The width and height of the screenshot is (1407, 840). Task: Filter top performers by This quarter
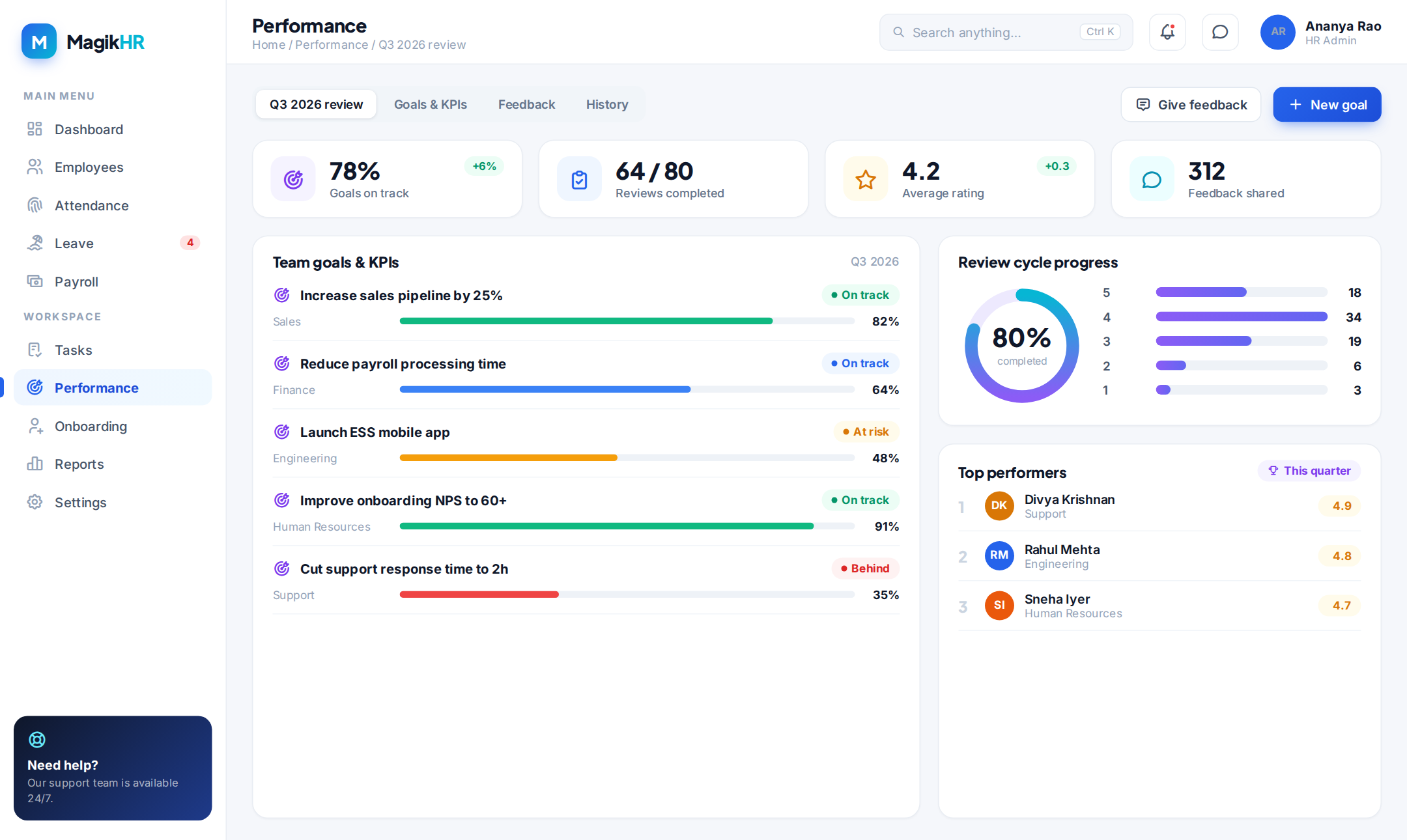point(1309,471)
